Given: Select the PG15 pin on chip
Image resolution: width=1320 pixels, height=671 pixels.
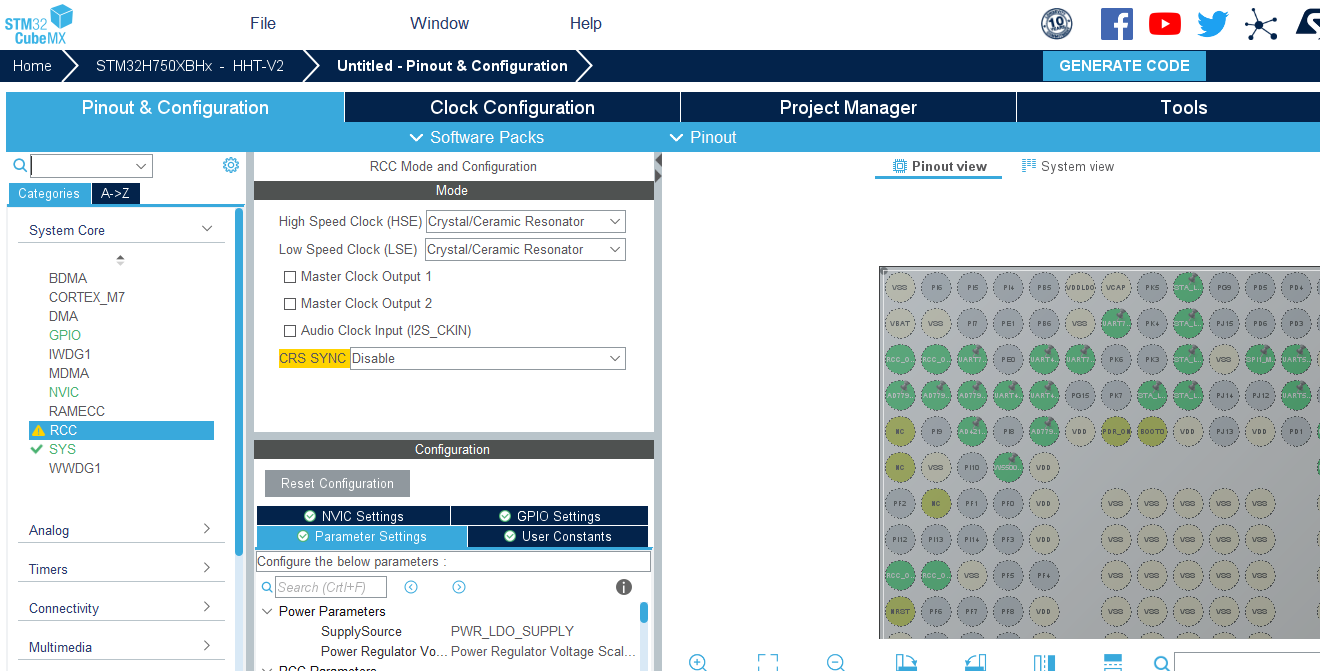Looking at the screenshot, I should (x=1080, y=395).
